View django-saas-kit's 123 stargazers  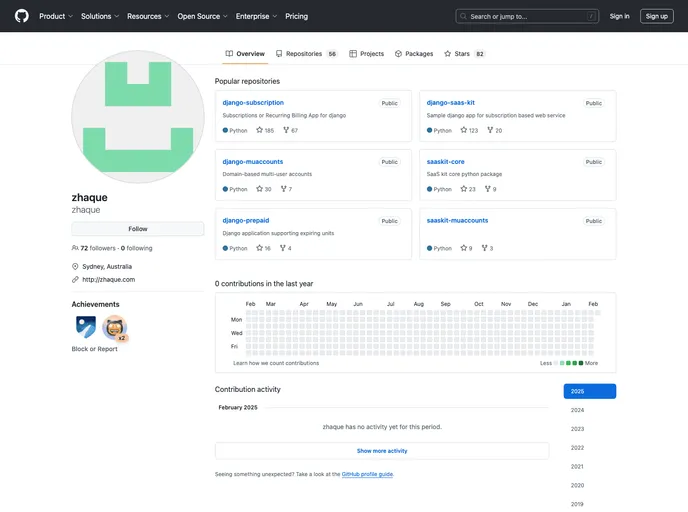tap(469, 130)
